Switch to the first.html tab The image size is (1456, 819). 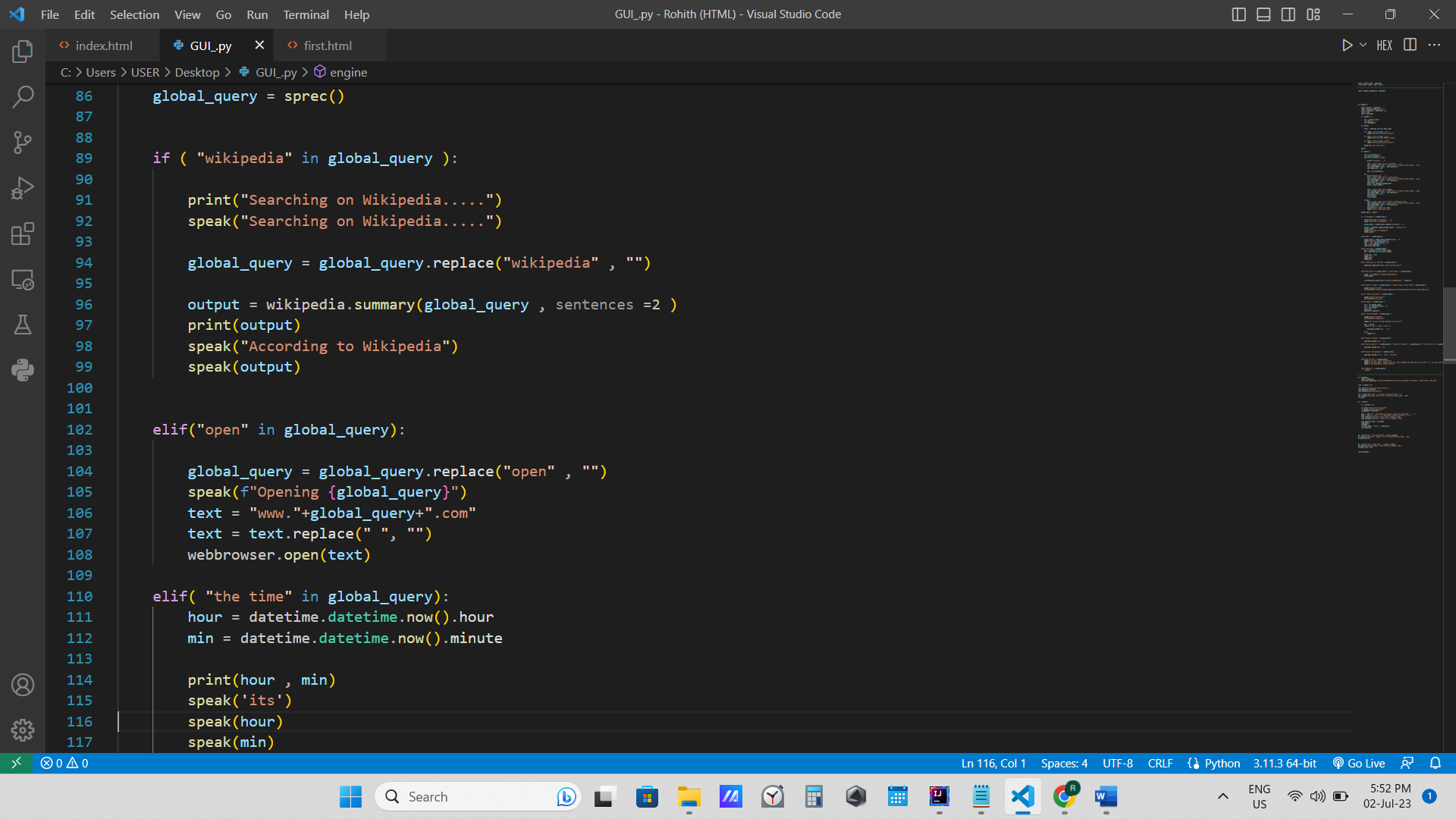pyautogui.click(x=327, y=45)
